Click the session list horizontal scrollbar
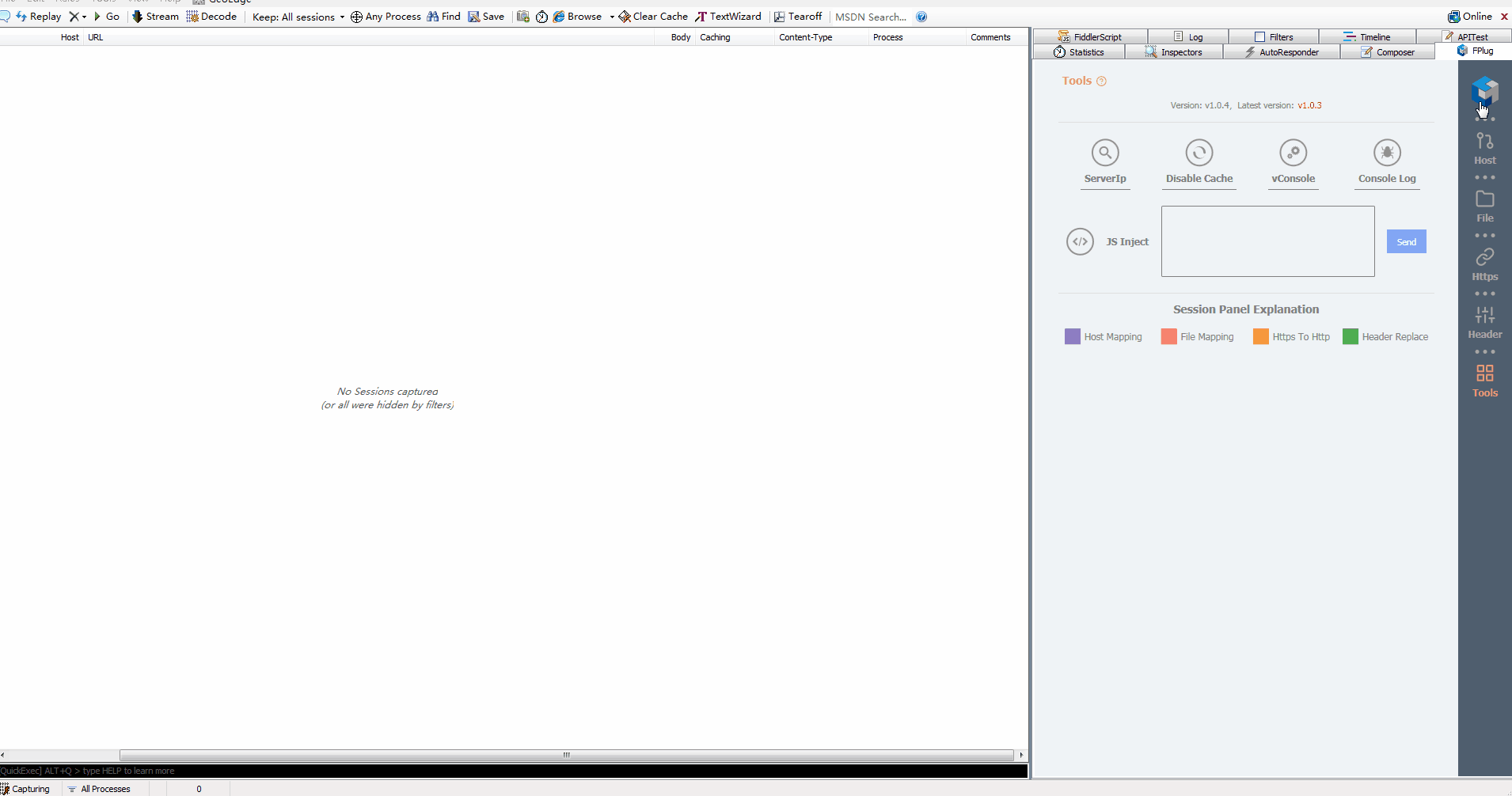This screenshot has height=796, width=1512. pos(566,755)
